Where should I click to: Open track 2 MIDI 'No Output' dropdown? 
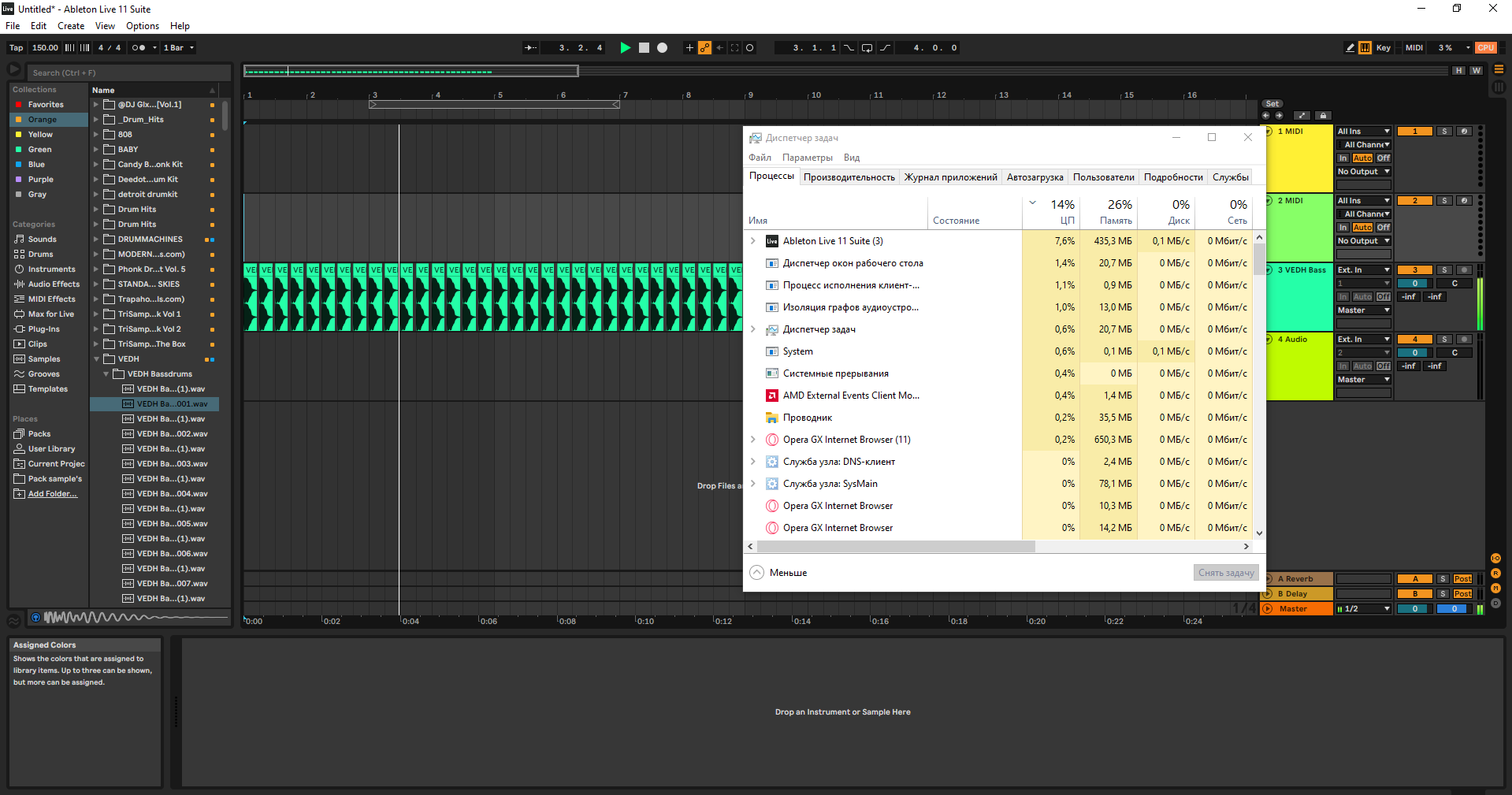click(1364, 241)
